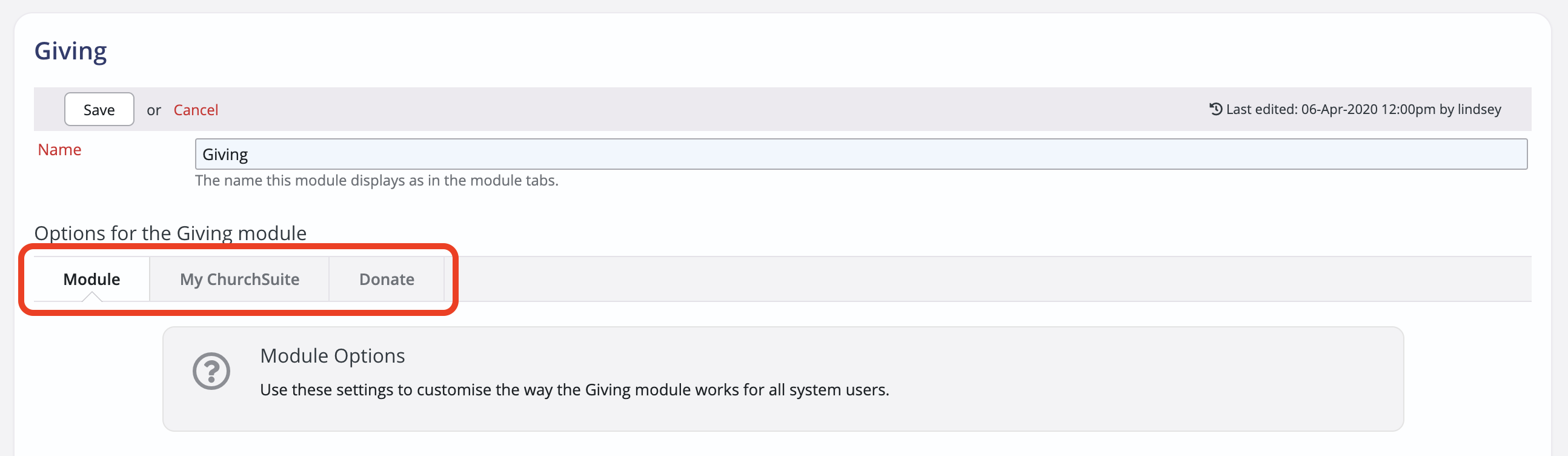The width and height of the screenshot is (1568, 456).
Task: Click the 'Giving' page heading
Action: [x=71, y=50]
